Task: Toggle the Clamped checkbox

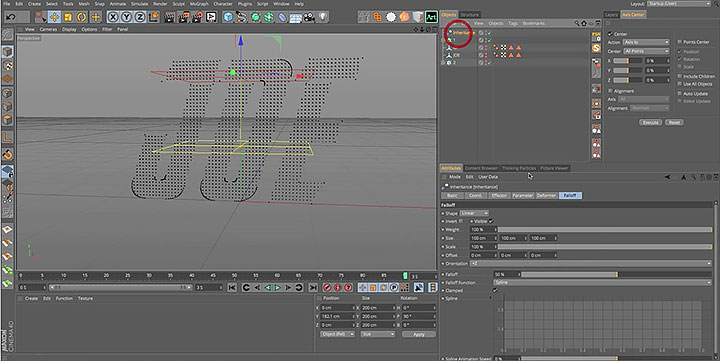Action: [495, 290]
